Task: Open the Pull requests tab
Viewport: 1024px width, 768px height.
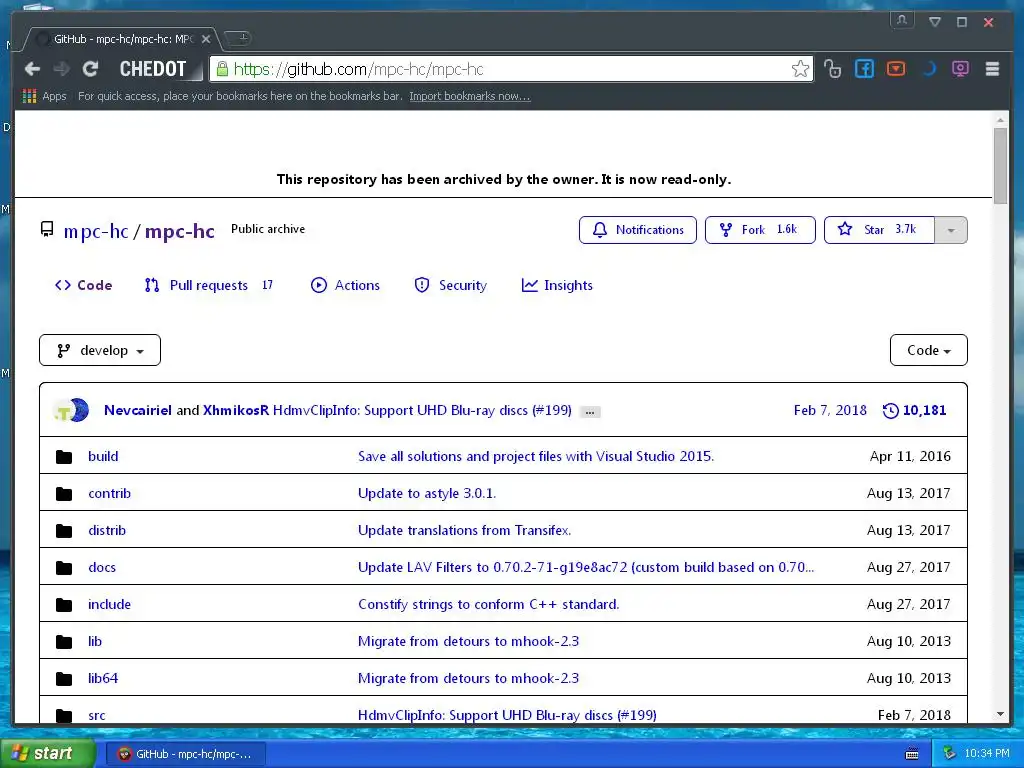Action: pos(209,285)
